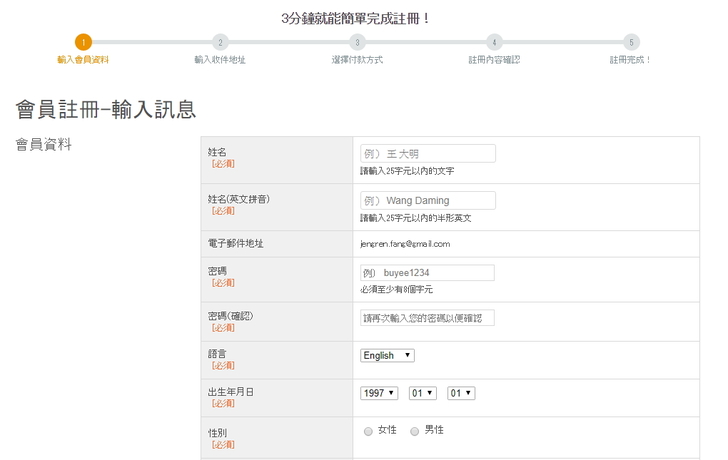Click step 3 circle in progress bar
Screen dimensions: 728x460
357,42
